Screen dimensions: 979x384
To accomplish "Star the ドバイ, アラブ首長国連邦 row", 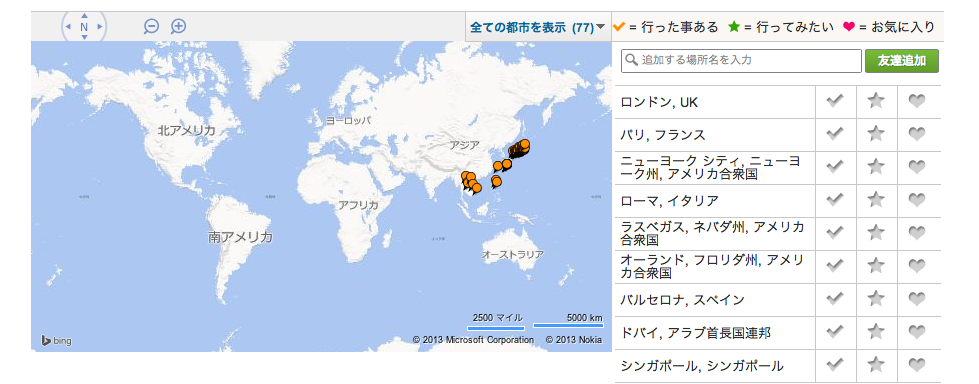I will [x=876, y=332].
